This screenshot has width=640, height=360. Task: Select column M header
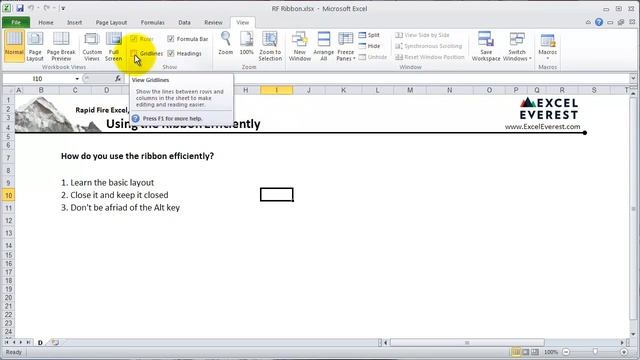click(410, 90)
